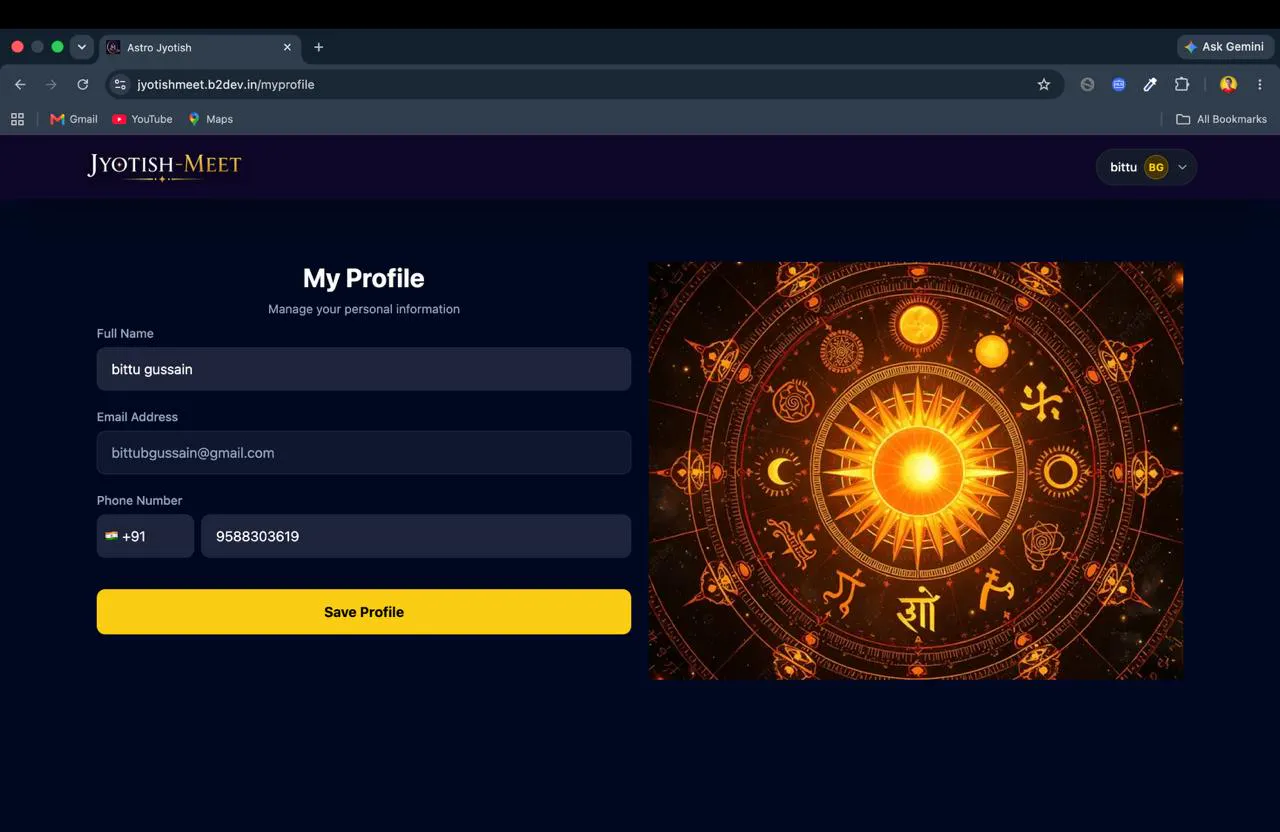The image size is (1280, 832).
Task: Expand the tab search dropdown arrow
Action: pyautogui.click(x=82, y=47)
